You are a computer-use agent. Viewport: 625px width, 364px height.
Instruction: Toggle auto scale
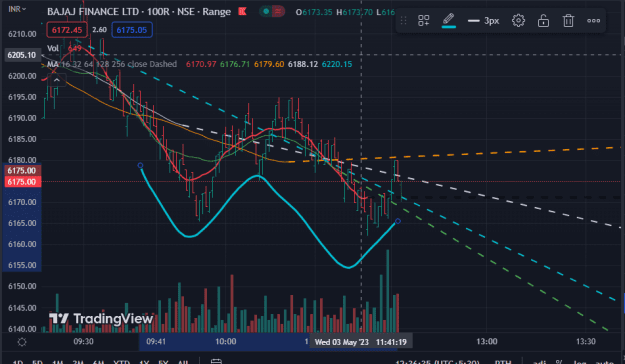click(x=605, y=362)
